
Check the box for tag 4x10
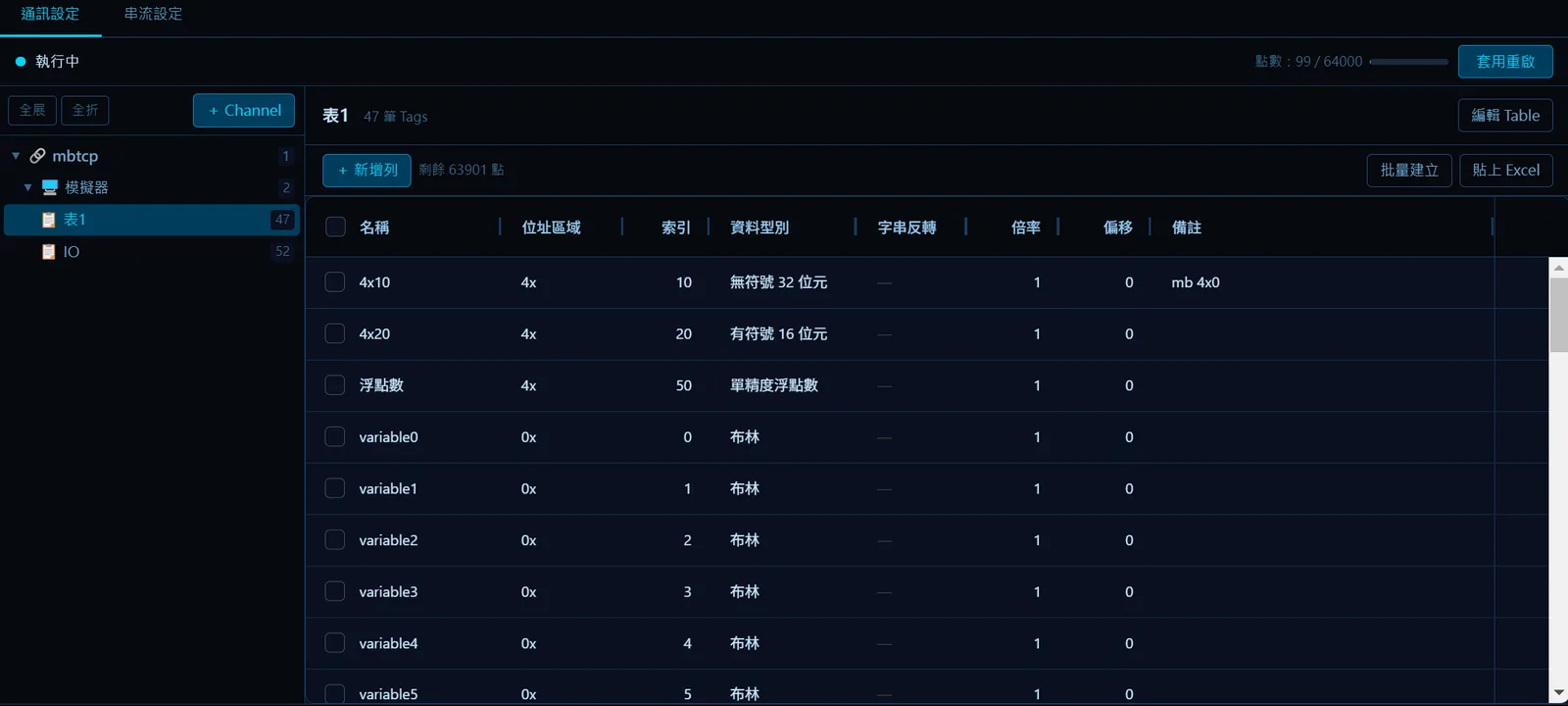[x=335, y=282]
